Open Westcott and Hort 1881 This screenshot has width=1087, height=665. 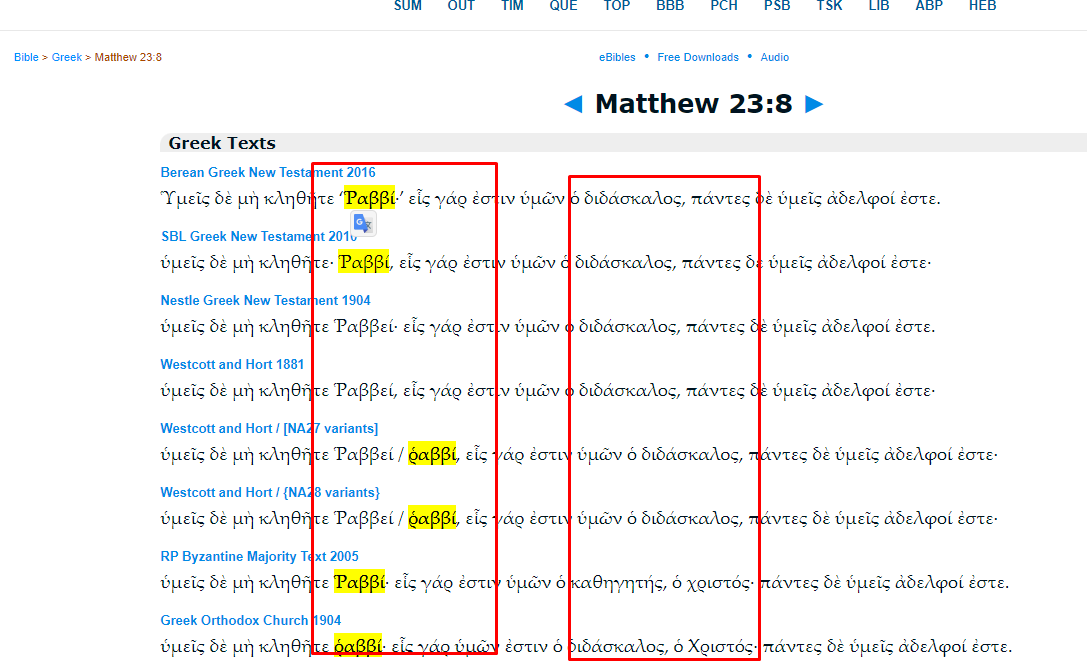(232, 365)
